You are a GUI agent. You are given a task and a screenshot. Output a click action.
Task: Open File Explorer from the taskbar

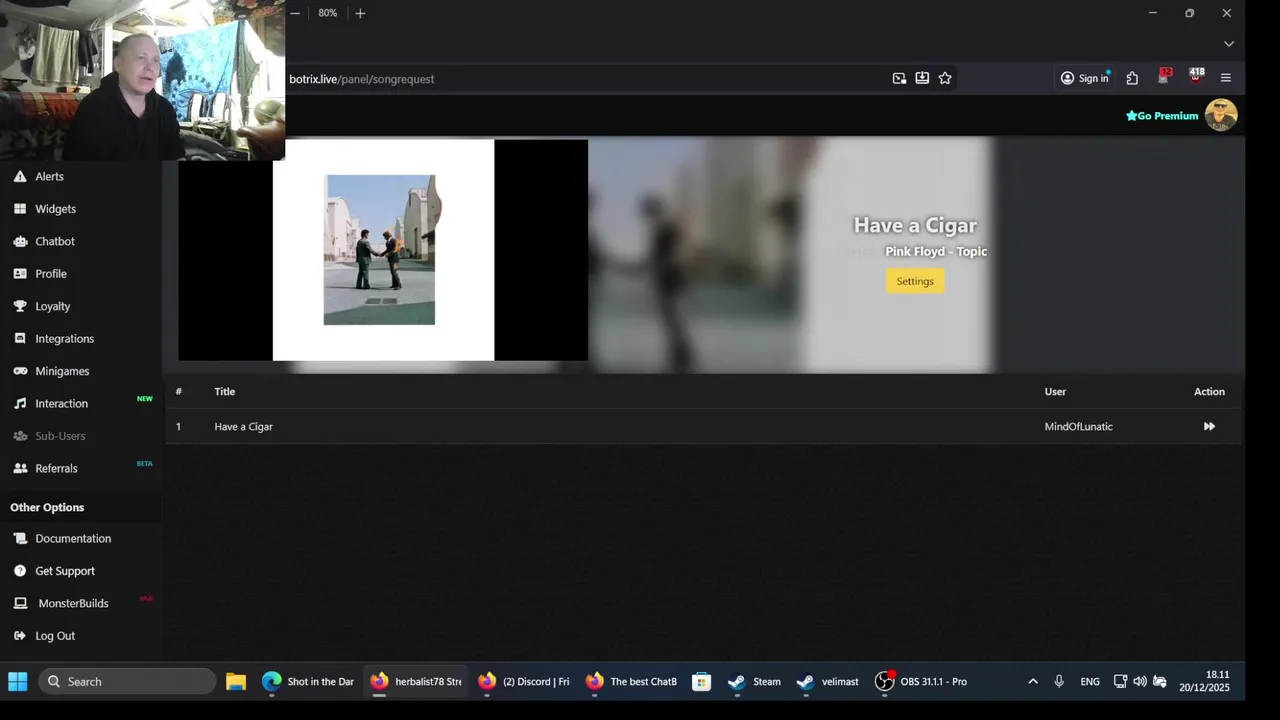point(236,682)
